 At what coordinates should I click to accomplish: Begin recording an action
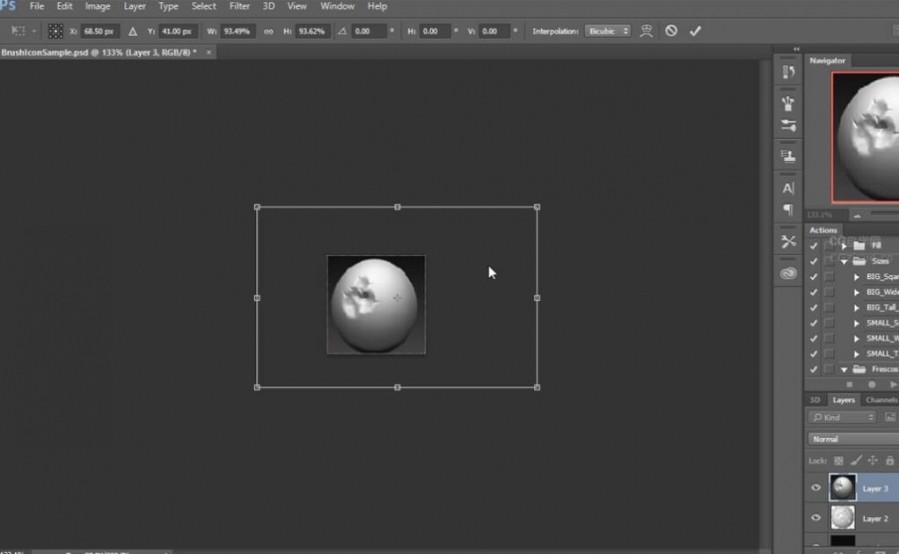point(871,384)
